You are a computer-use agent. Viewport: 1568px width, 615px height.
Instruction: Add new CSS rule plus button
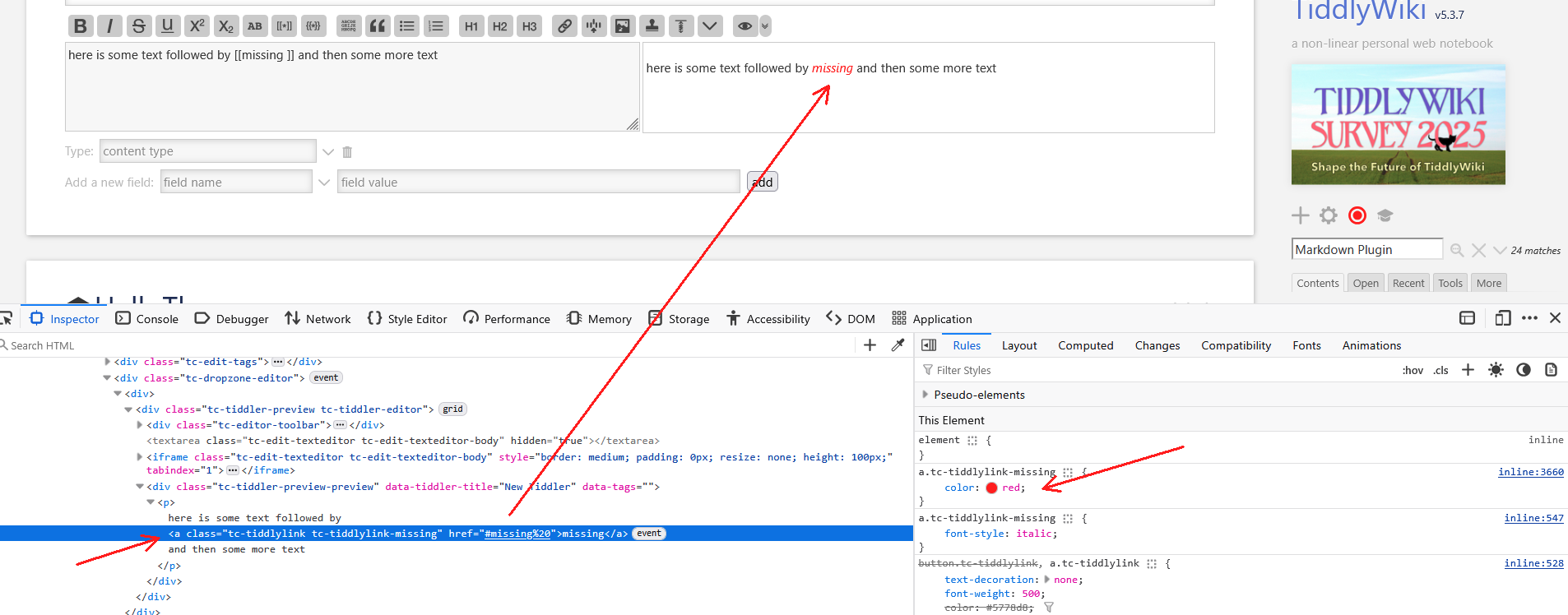coord(1468,370)
